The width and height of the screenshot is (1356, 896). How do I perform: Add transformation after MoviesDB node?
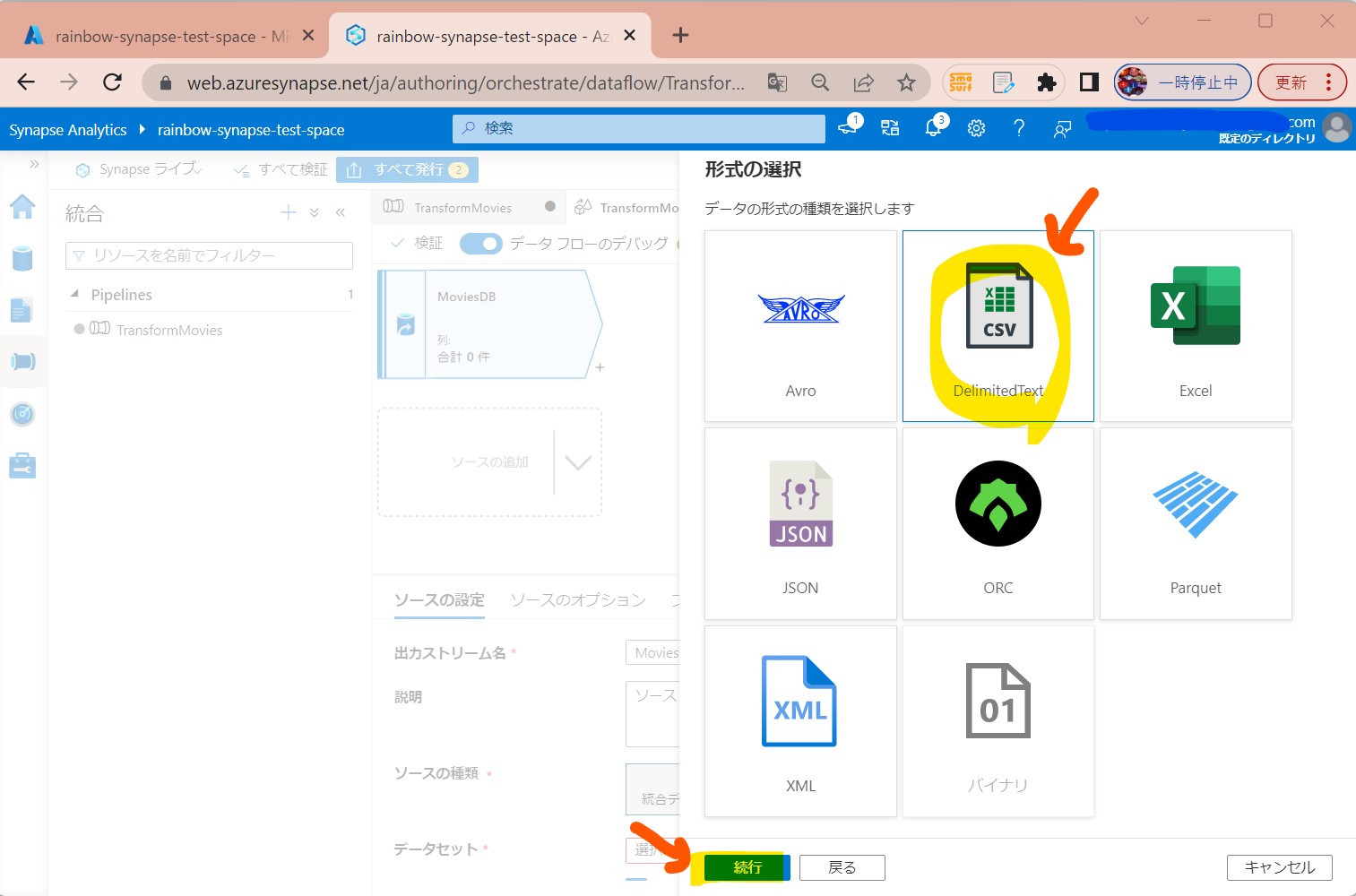click(x=600, y=367)
